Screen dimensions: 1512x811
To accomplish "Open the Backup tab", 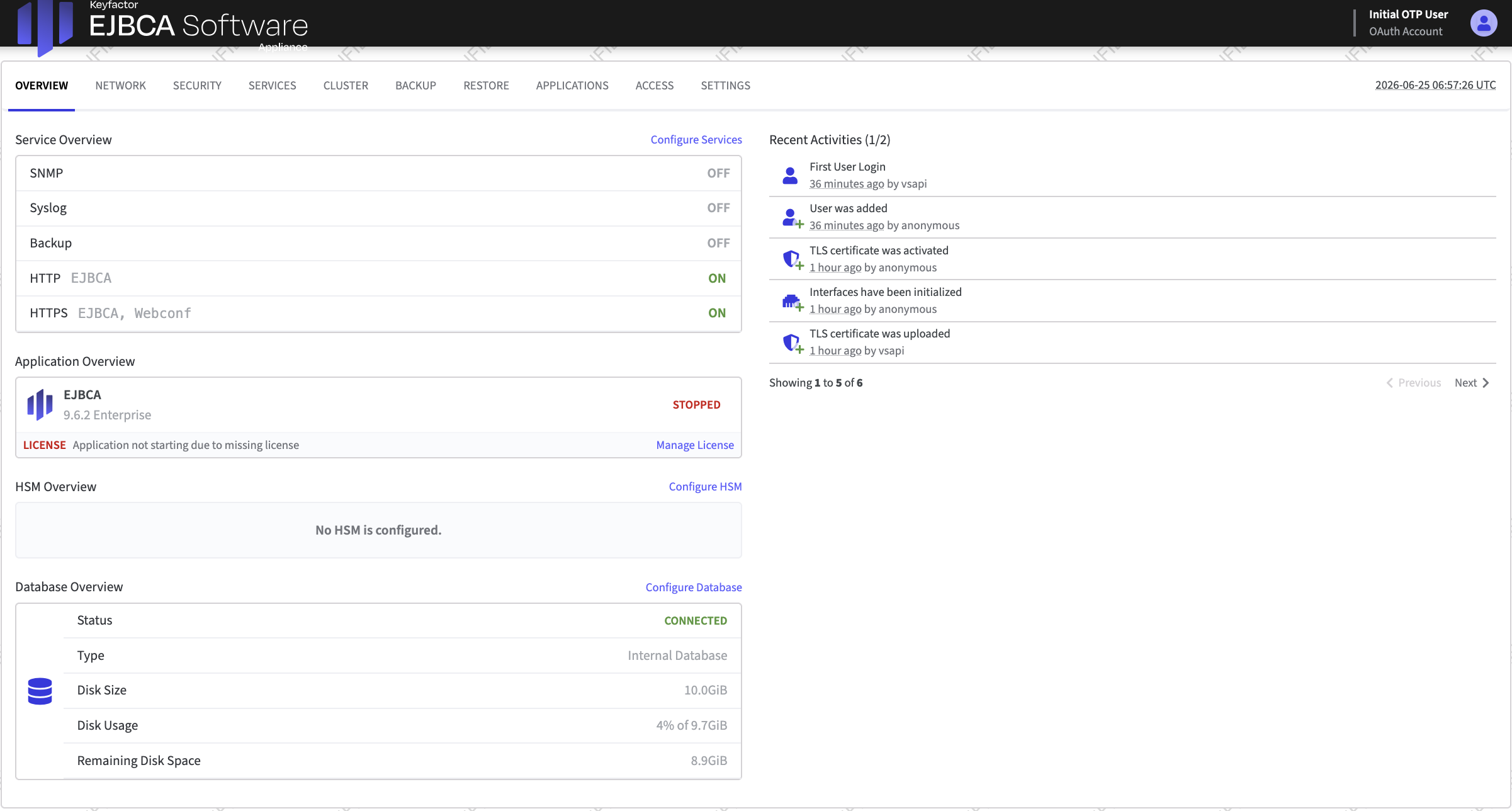I will click(x=415, y=86).
